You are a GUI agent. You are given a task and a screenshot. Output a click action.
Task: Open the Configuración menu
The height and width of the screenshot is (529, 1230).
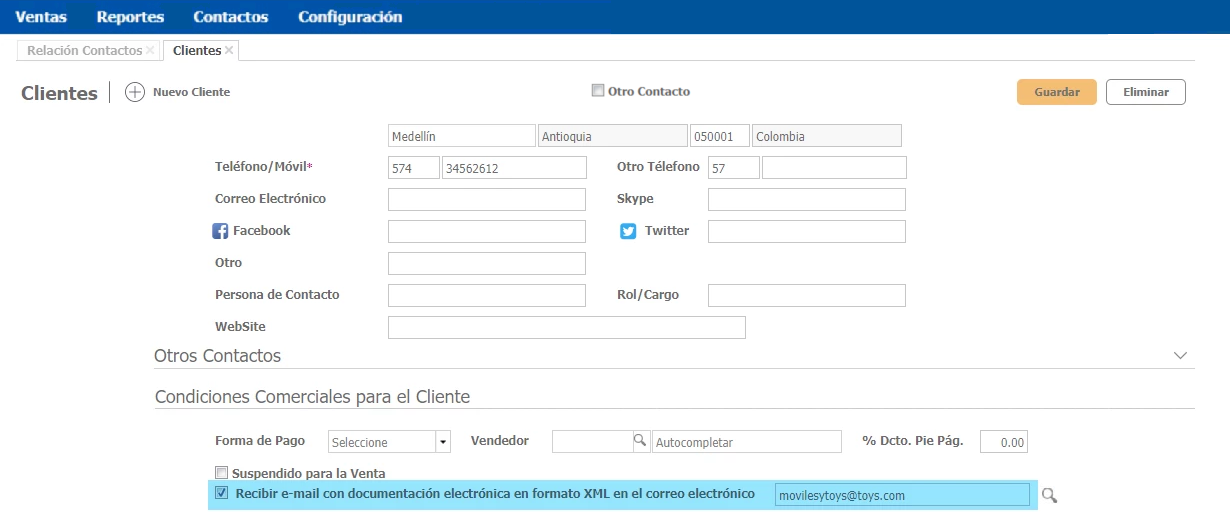coord(350,17)
